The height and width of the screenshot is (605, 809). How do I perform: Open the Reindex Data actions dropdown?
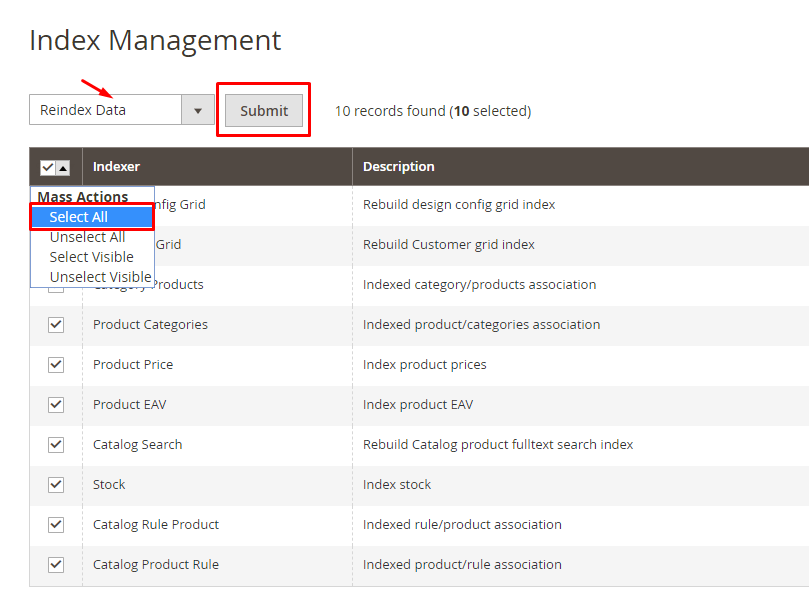click(105, 111)
